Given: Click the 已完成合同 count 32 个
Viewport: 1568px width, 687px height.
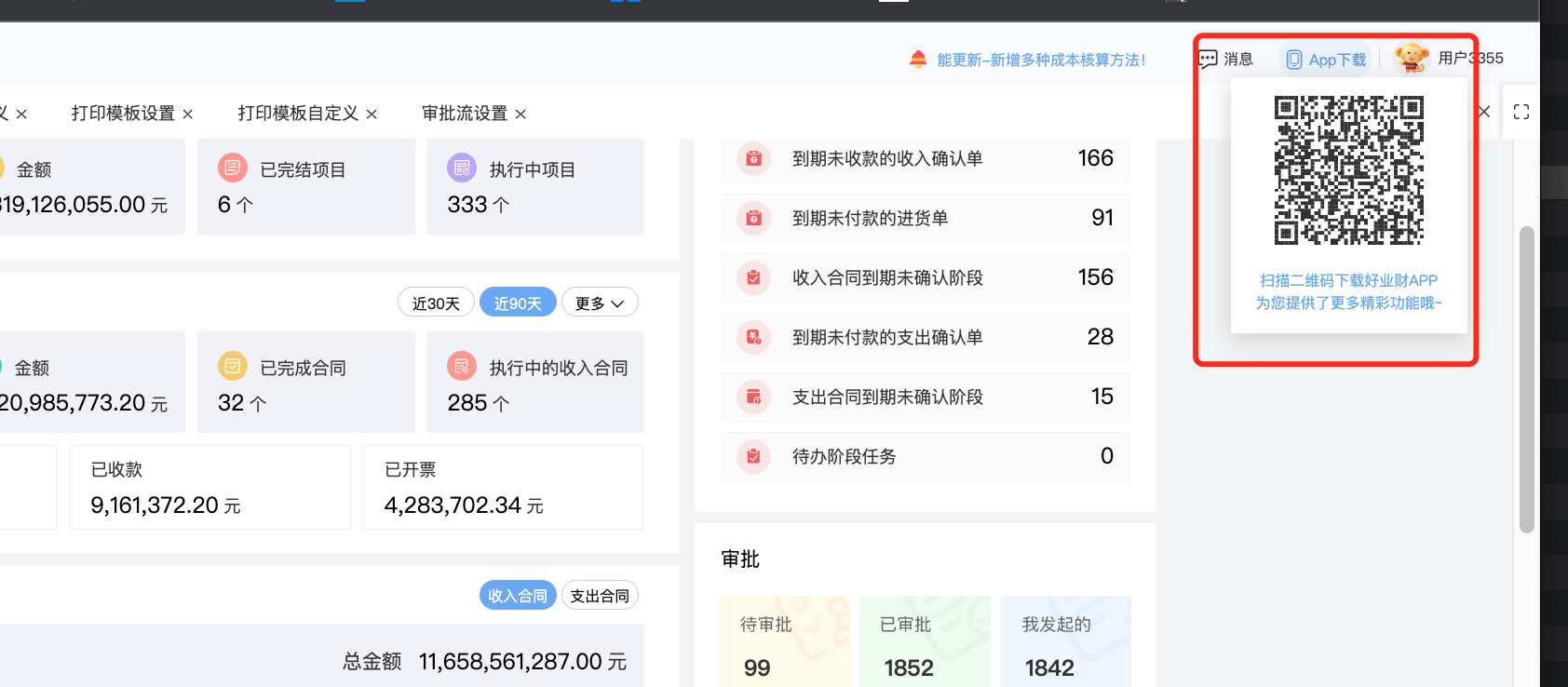Looking at the screenshot, I should coord(242,403).
